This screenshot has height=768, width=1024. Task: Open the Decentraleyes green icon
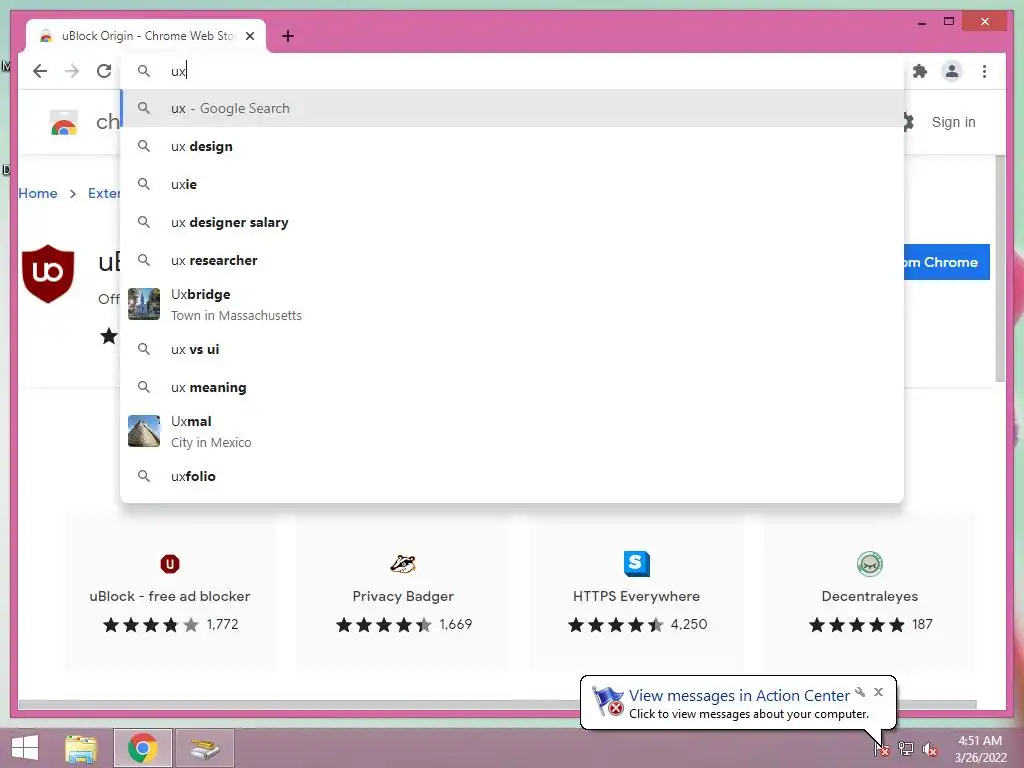pyautogui.click(x=870, y=564)
